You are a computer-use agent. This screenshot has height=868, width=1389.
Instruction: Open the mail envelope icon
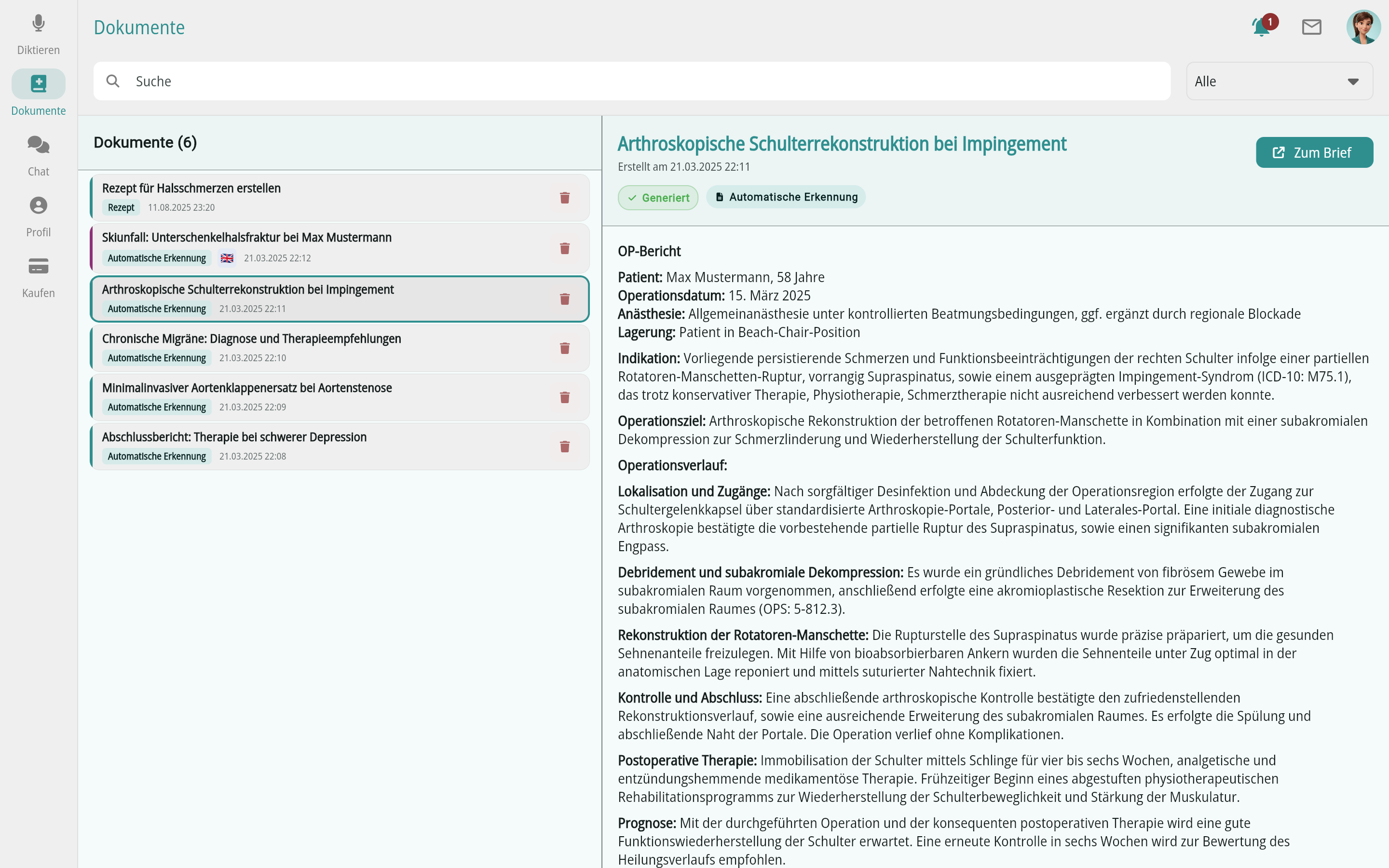click(1311, 27)
